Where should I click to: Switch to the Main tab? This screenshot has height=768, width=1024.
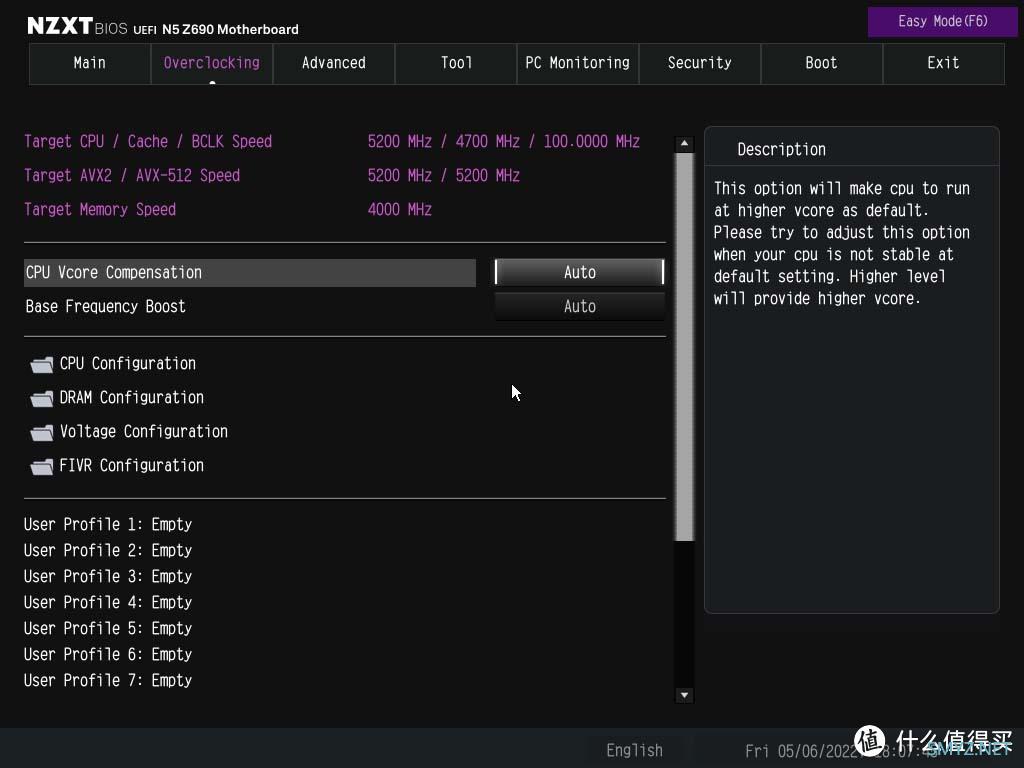tap(90, 63)
